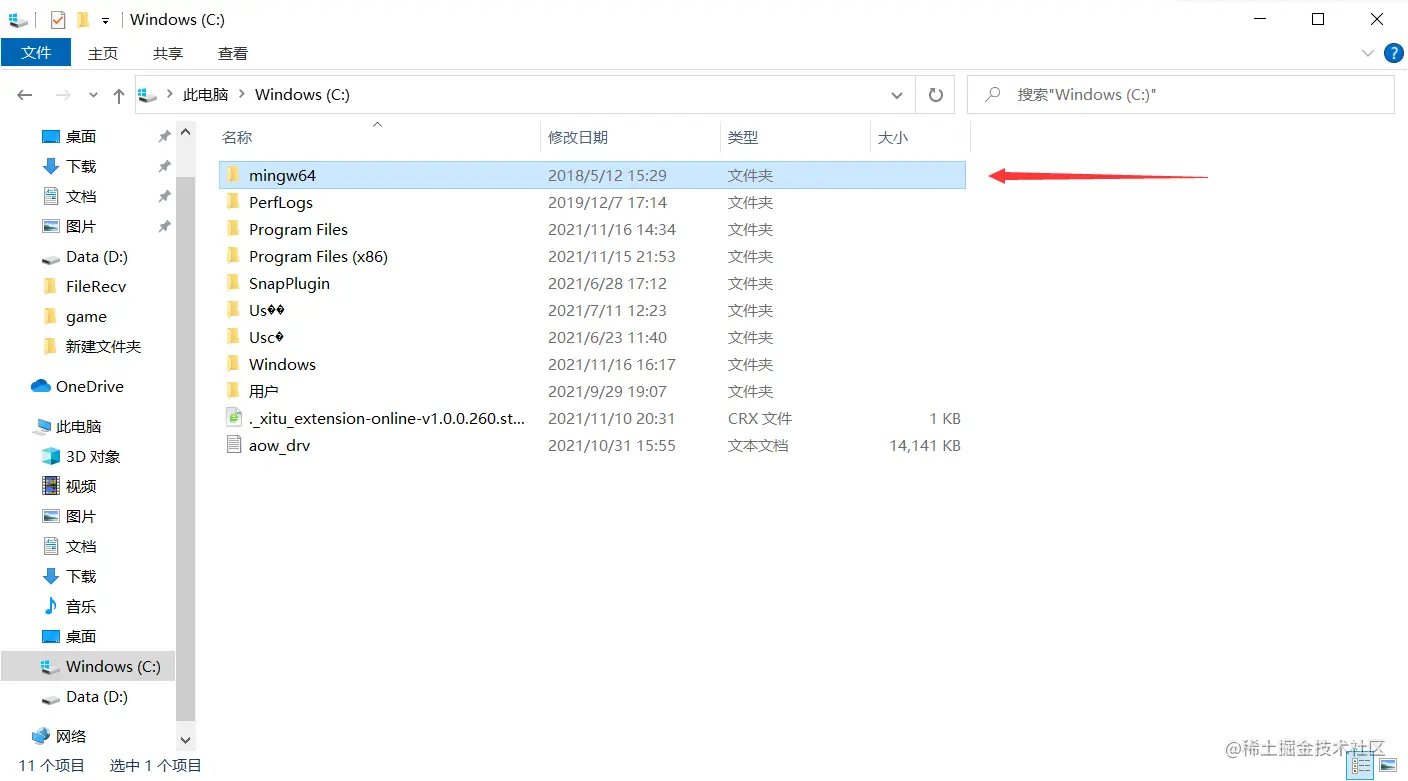Open the FileRecv folder in sidebar

click(x=96, y=286)
